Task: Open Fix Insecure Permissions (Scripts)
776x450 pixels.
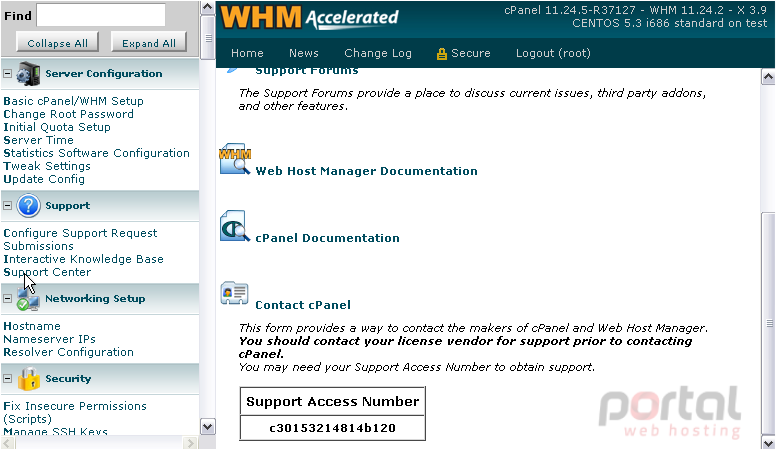Action: tap(75, 412)
